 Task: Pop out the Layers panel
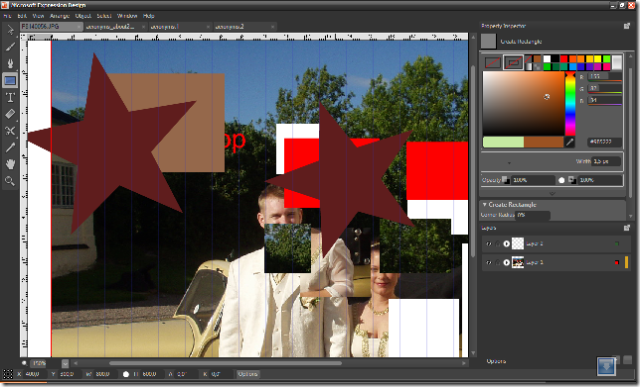[x=627, y=228]
